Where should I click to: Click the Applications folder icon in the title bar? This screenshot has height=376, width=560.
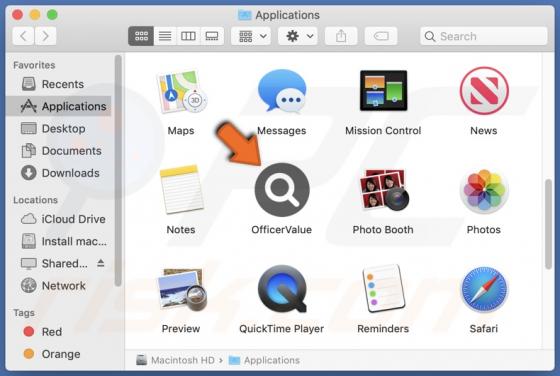click(x=245, y=15)
